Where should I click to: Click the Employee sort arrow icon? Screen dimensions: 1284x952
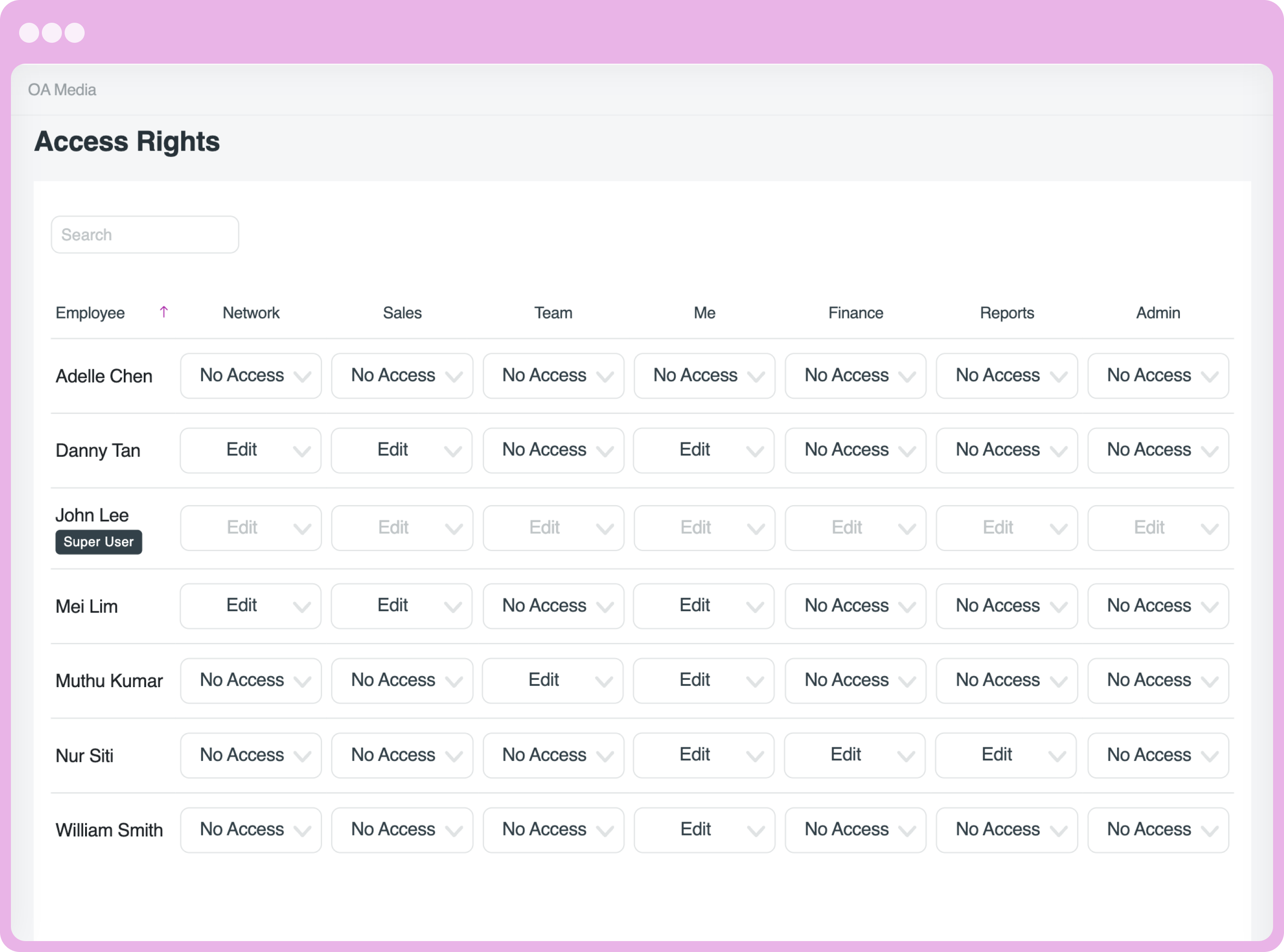(x=164, y=312)
